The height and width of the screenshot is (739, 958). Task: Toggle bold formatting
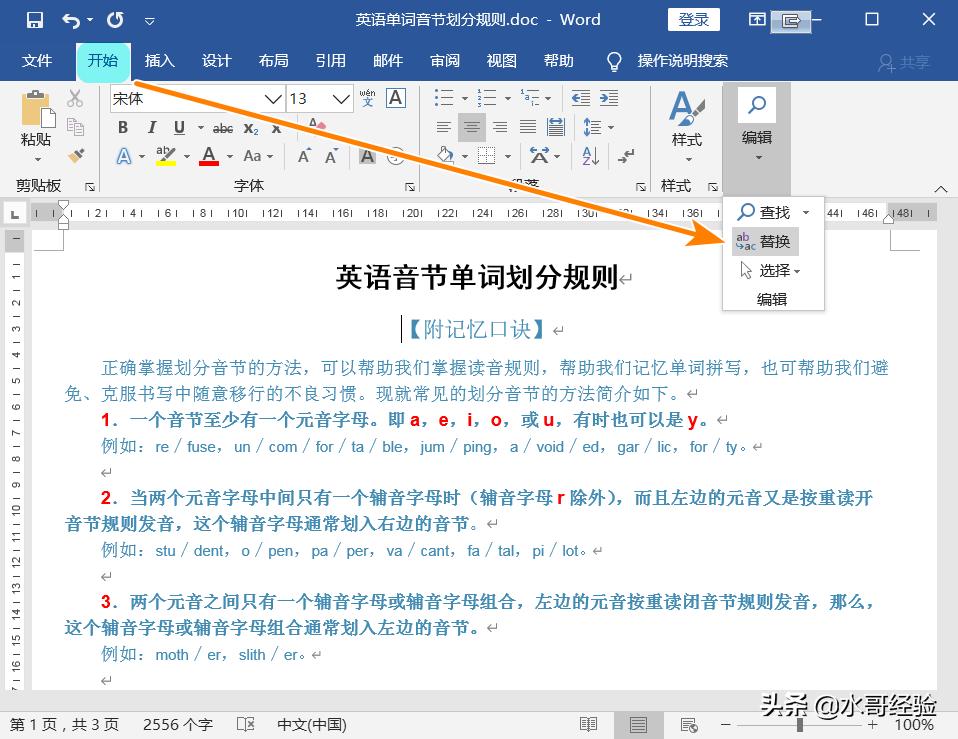[122, 128]
